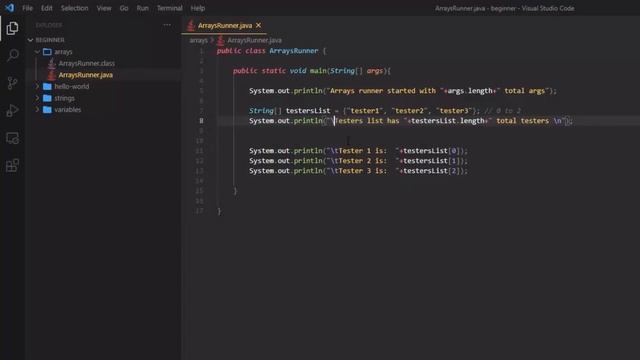The width and height of the screenshot is (640, 360).
Task: Expand the strings folder chevron
Action: pyautogui.click(x=37, y=98)
